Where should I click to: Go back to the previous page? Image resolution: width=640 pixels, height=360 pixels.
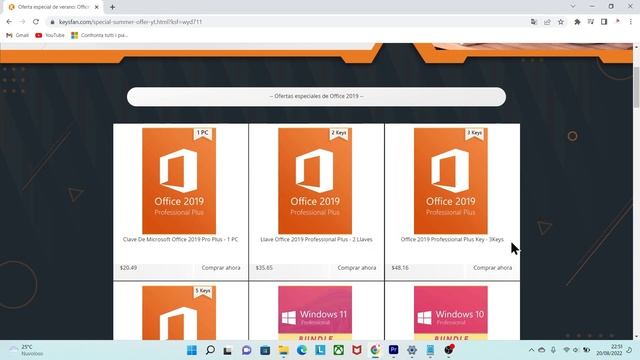tap(9, 22)
